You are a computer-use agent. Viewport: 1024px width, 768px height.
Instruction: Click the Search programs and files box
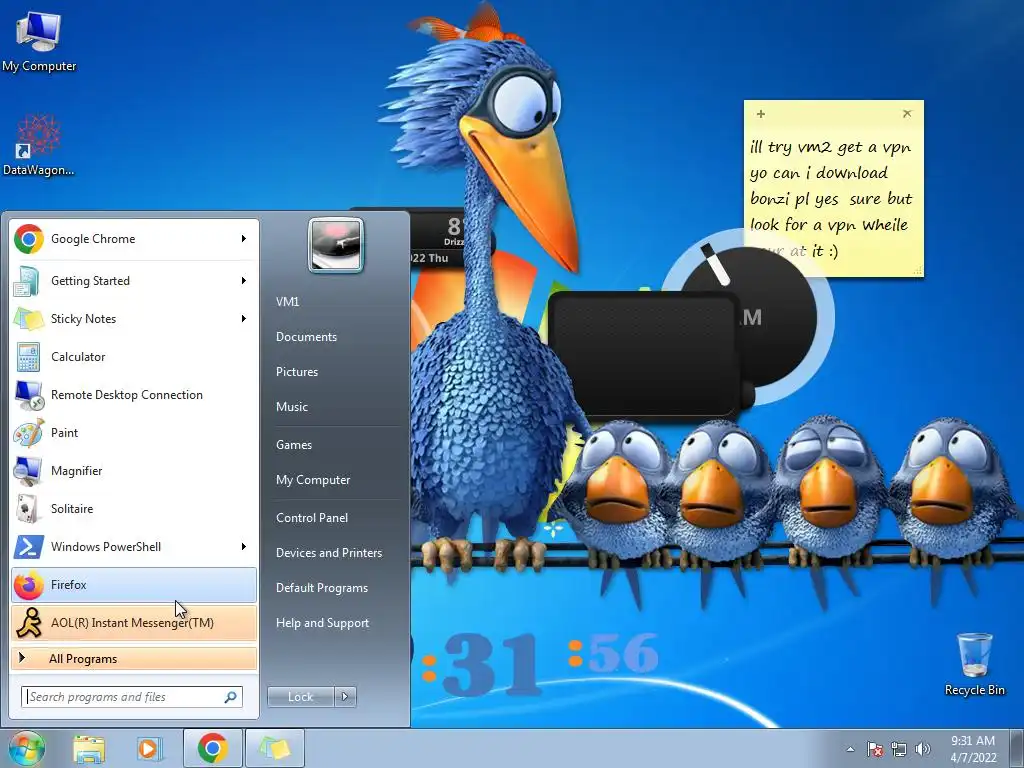tap(132, 697)
